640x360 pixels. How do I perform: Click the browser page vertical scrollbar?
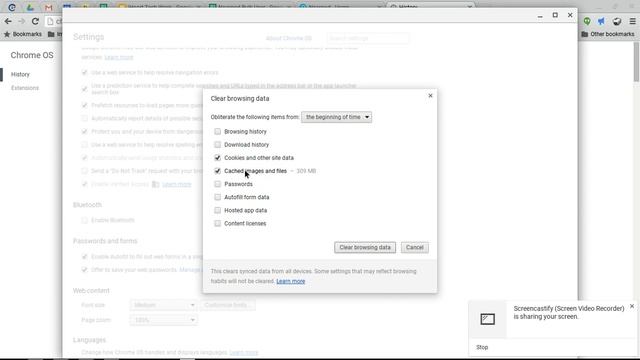(x=636, y=61)
